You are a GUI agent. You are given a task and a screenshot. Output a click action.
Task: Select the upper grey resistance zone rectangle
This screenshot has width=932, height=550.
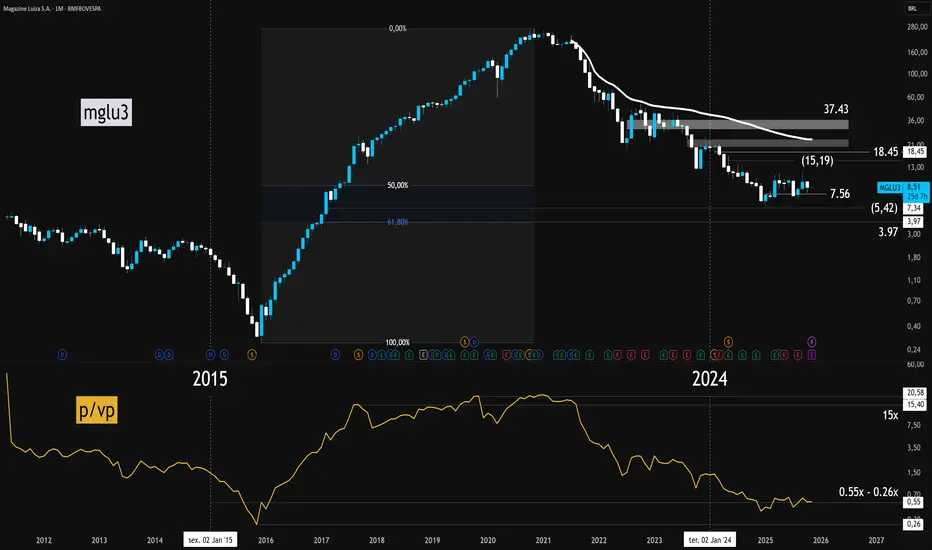pyautogui.click(x=738, y=125)
